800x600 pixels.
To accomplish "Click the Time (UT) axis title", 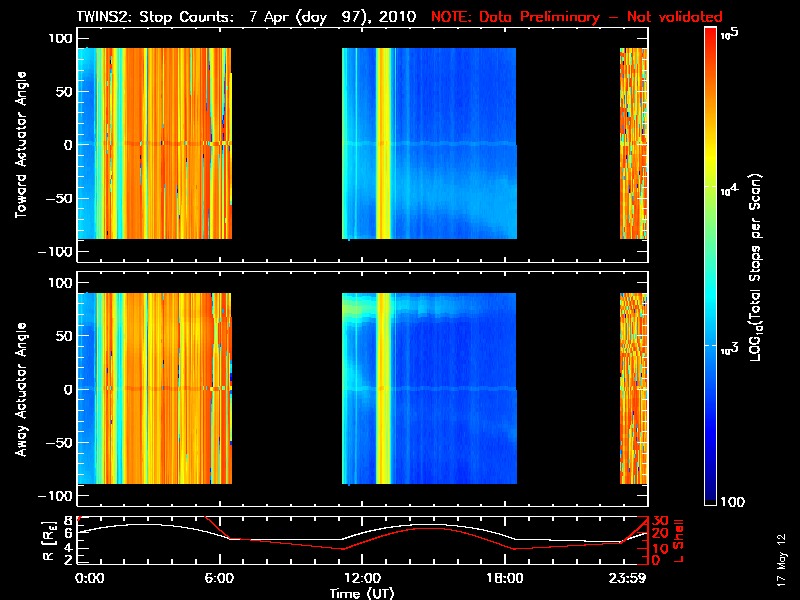I will 362,593.
